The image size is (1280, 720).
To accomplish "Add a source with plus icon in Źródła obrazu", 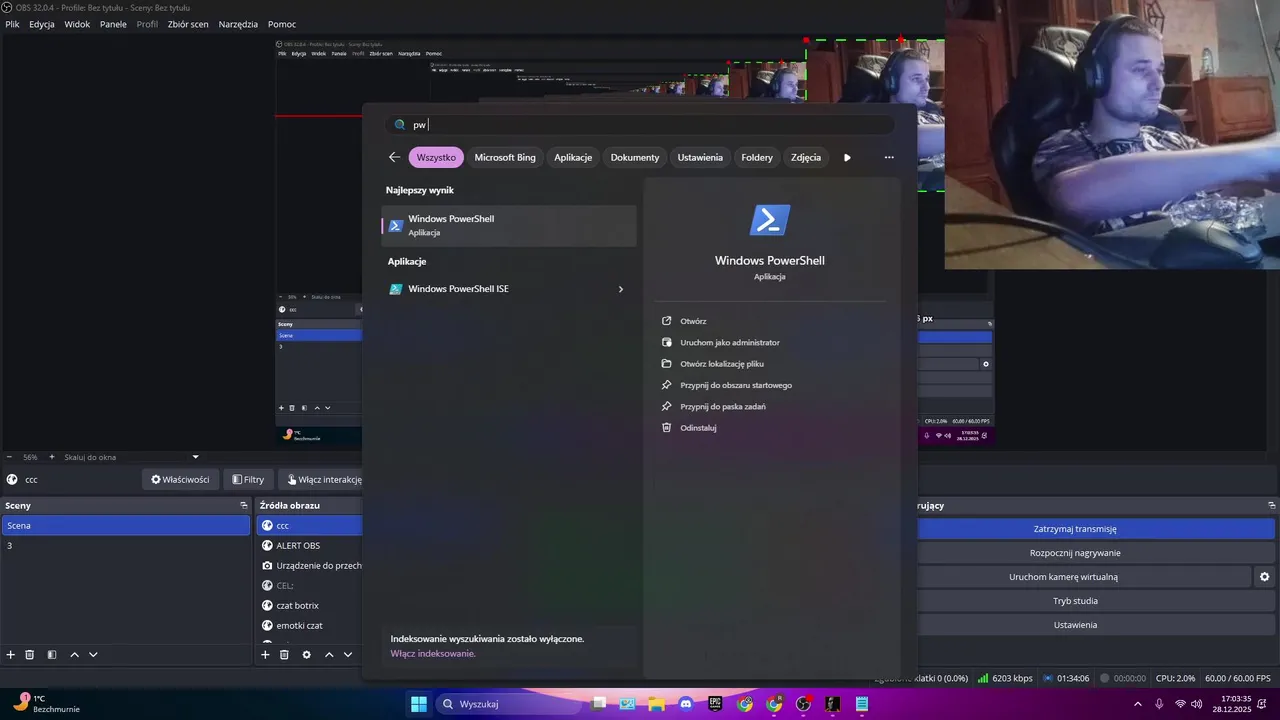I will click(265, 655).
